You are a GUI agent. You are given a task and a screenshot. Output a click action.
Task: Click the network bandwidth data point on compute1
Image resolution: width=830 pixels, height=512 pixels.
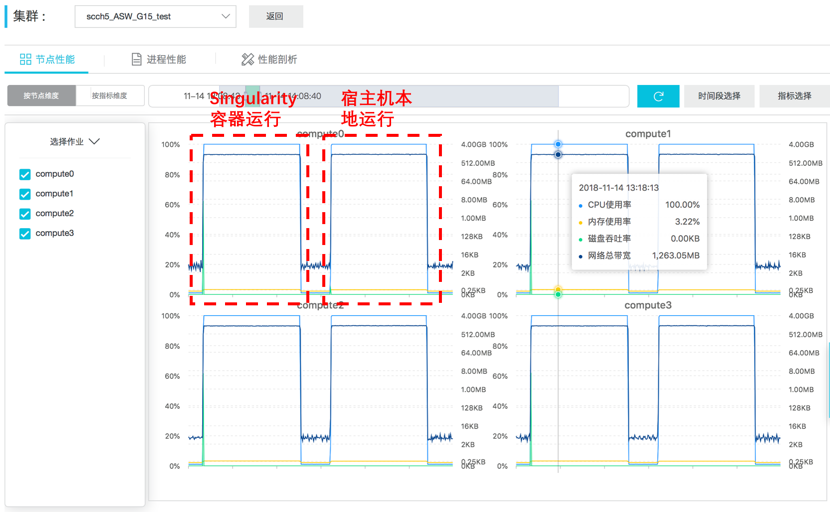click(x=558, y=155)
